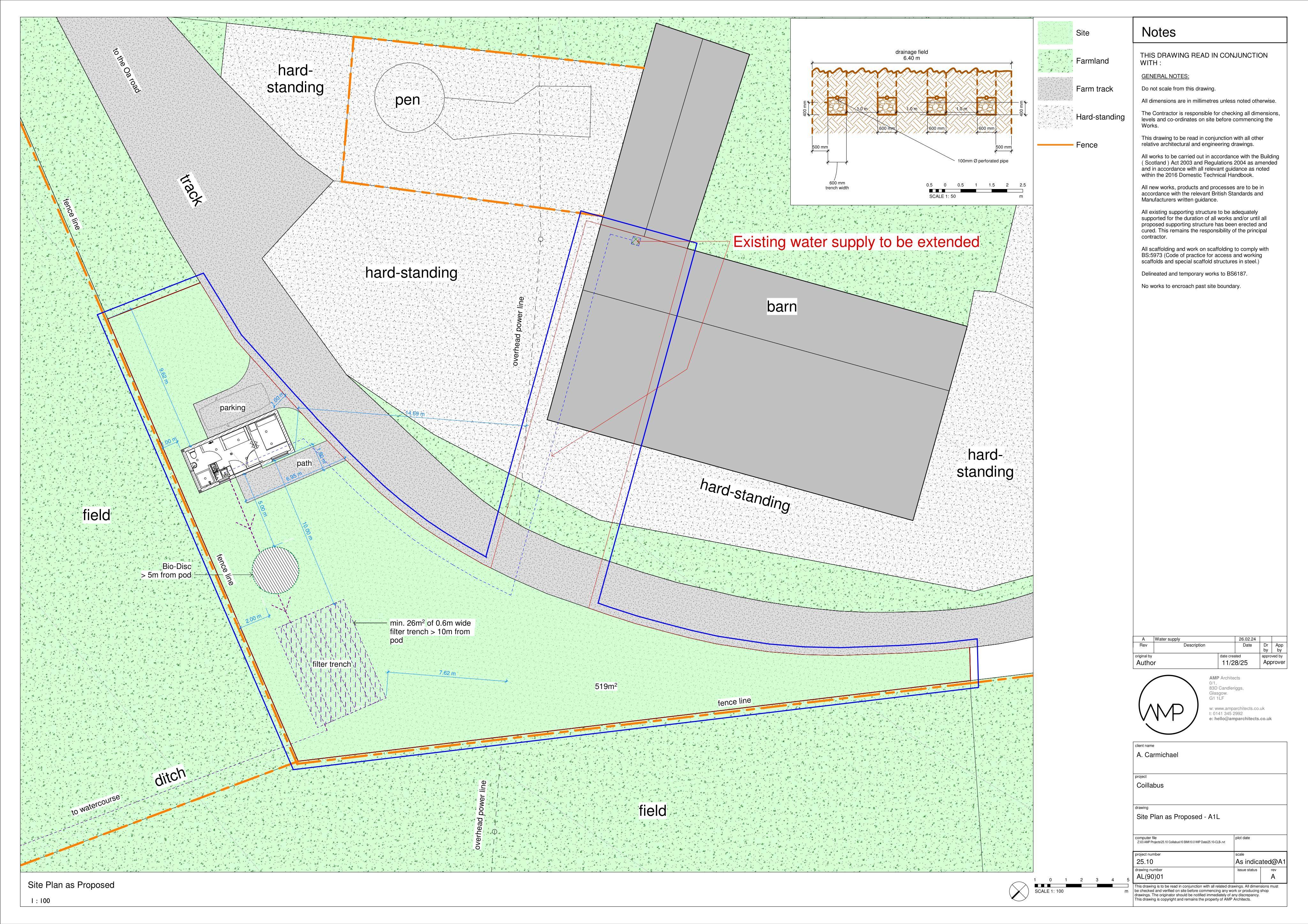Click the 'pen' label in the circle
The height and width of the screenshot is (924, 1308).
(x=407, y=100)
